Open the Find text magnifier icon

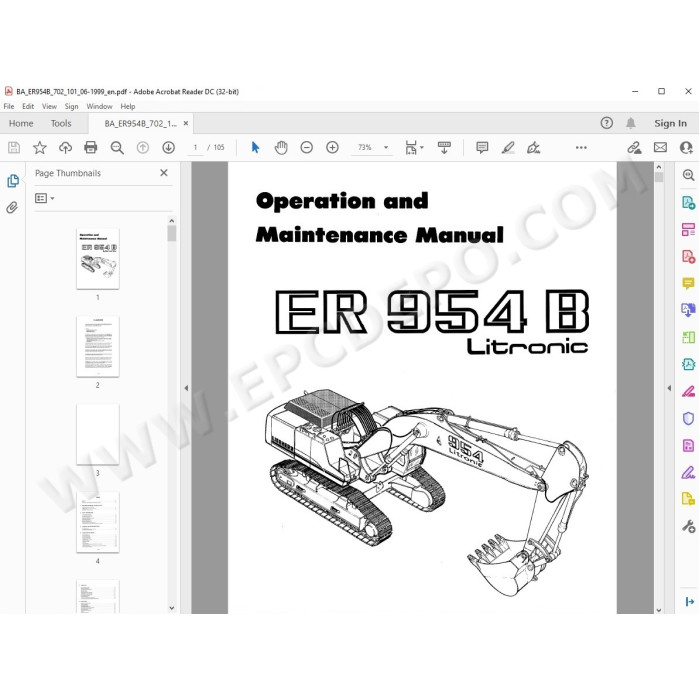(x=117, y=147)
